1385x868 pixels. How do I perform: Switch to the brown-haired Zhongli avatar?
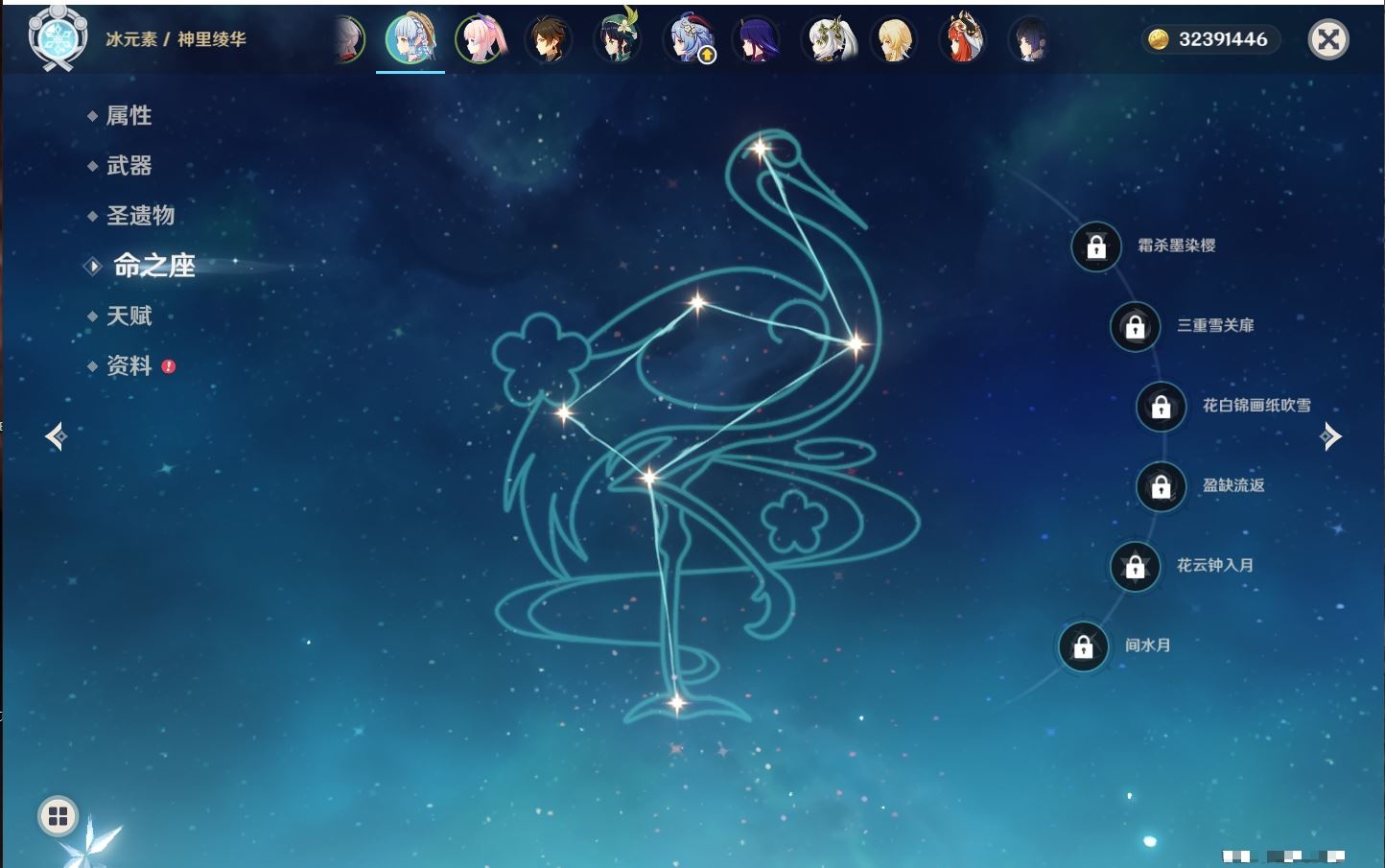(549, 40)
